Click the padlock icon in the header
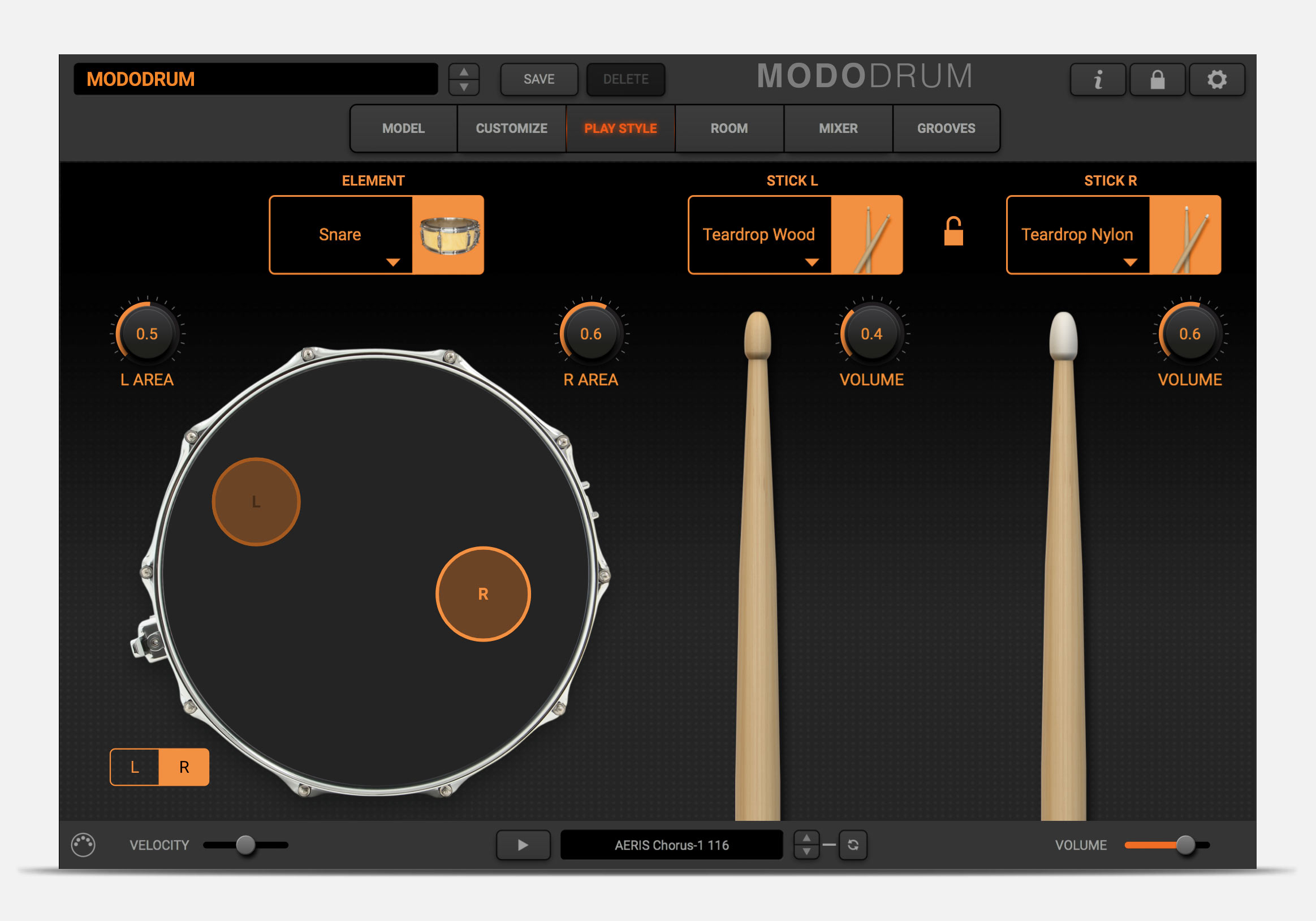The height and width of the screenshot is (921, 1316). pyautogui.click(x=1157, y=79)
